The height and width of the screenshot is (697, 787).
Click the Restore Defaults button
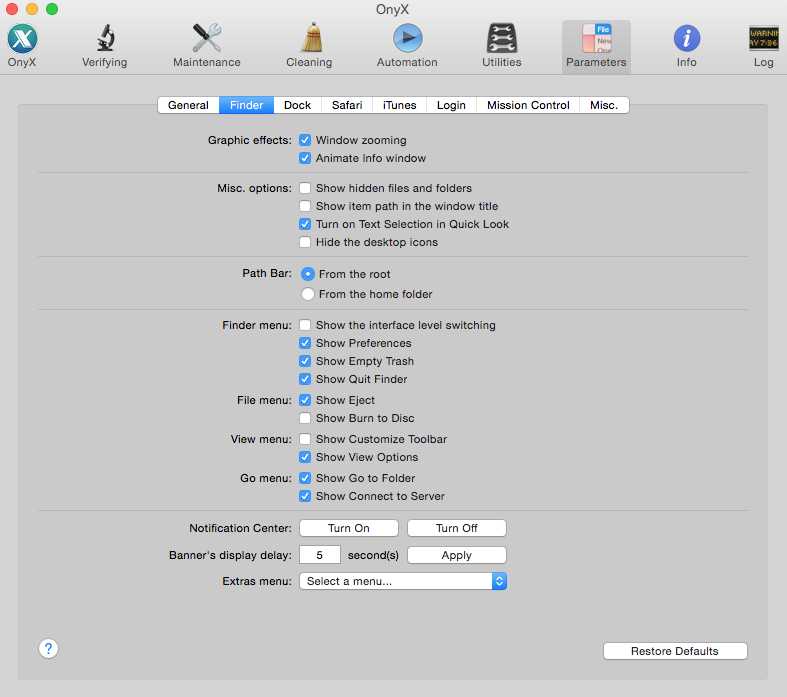tap(675, 651)
